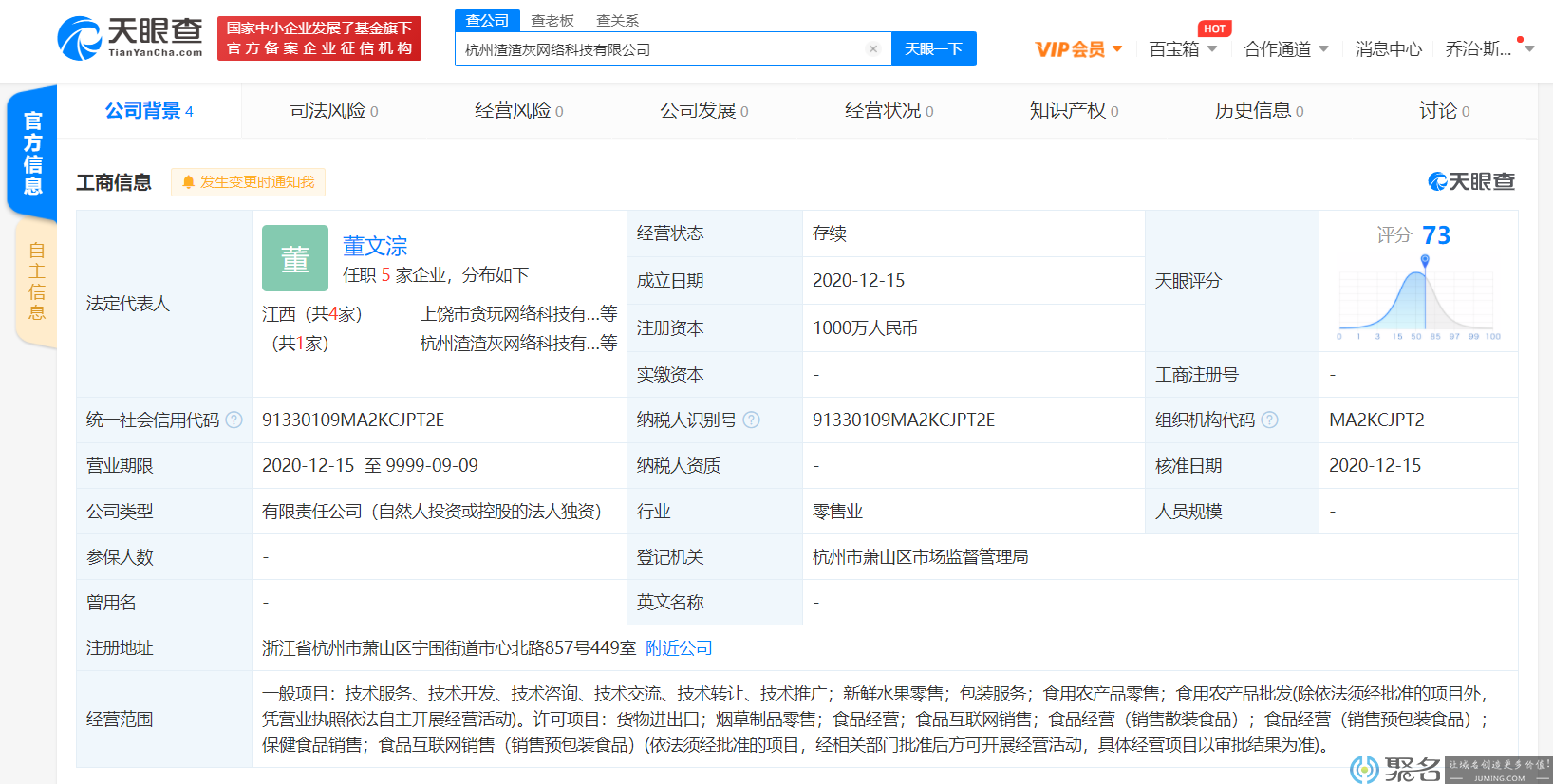This screenshot has height=784, width=1553.
Task: Select the 公司背景 tab
Action: point(149,111)
